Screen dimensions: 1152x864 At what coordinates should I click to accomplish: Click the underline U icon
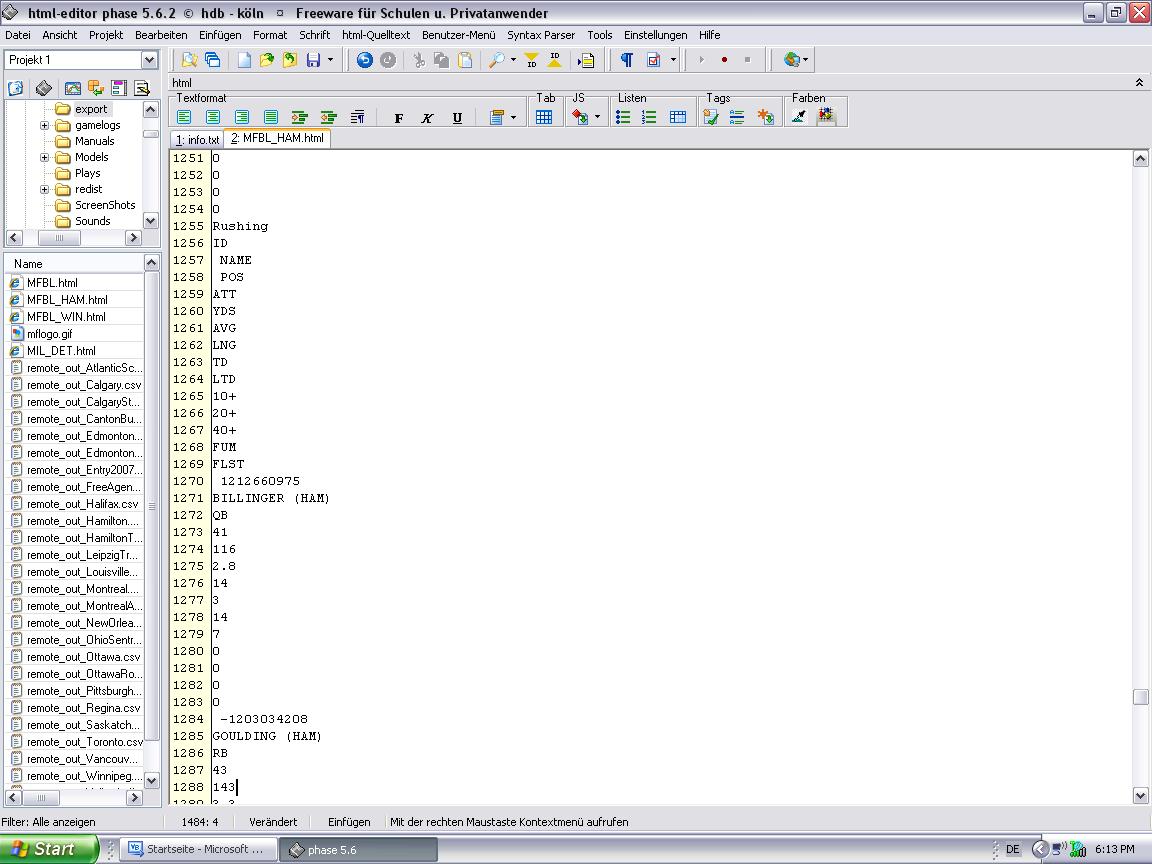[x=457, y=118]
